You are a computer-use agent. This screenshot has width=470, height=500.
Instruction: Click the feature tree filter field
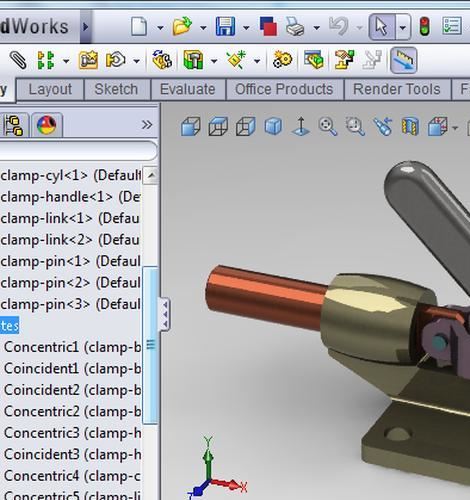[x=78, y=151]
